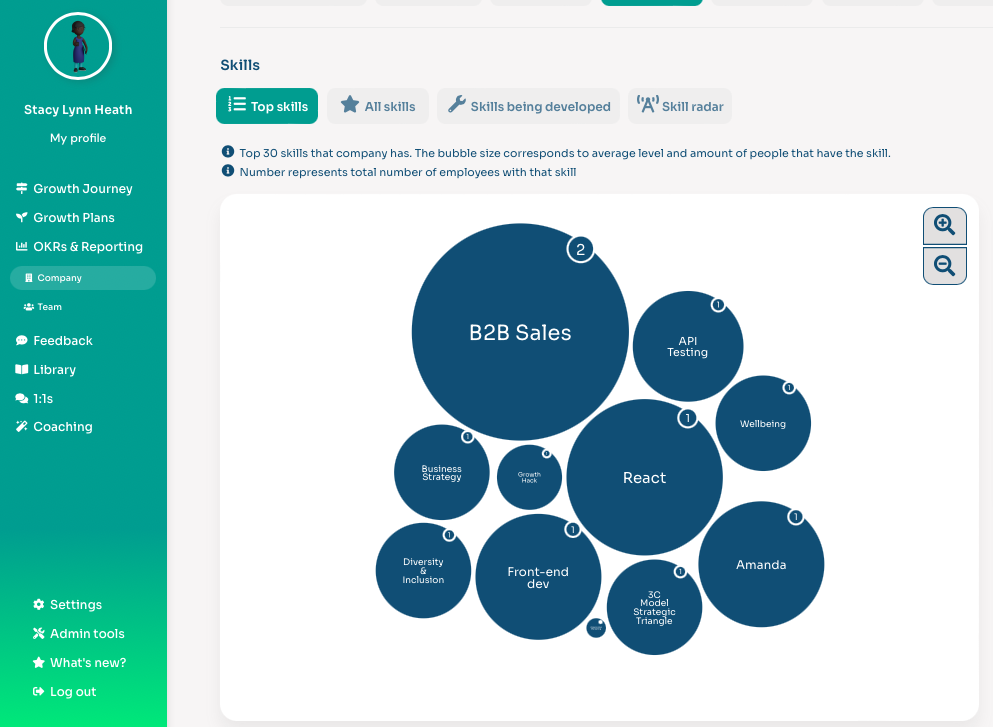Switch to the All skills view

point(377,105)
